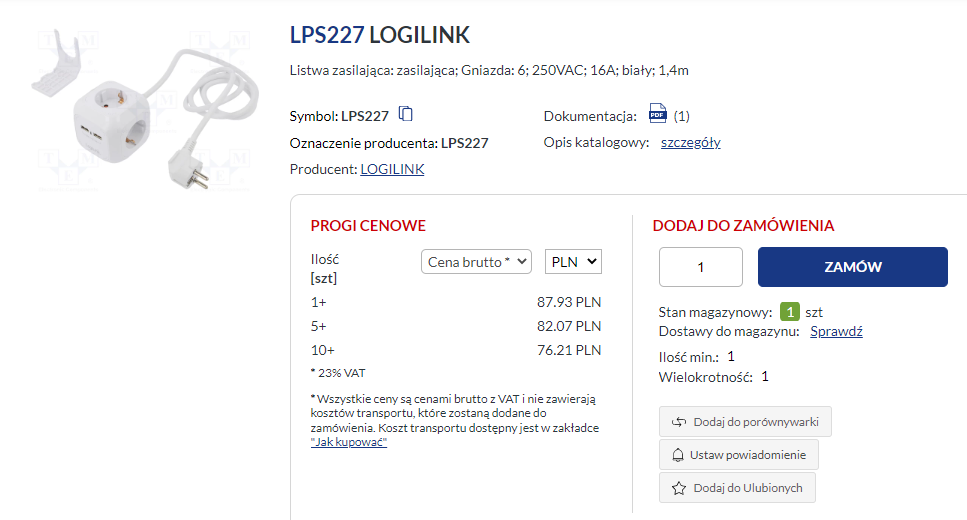Viewport: 967px width, 520px height.
Task: Click the compare arrows icon
Action: [x=680, y=422]
